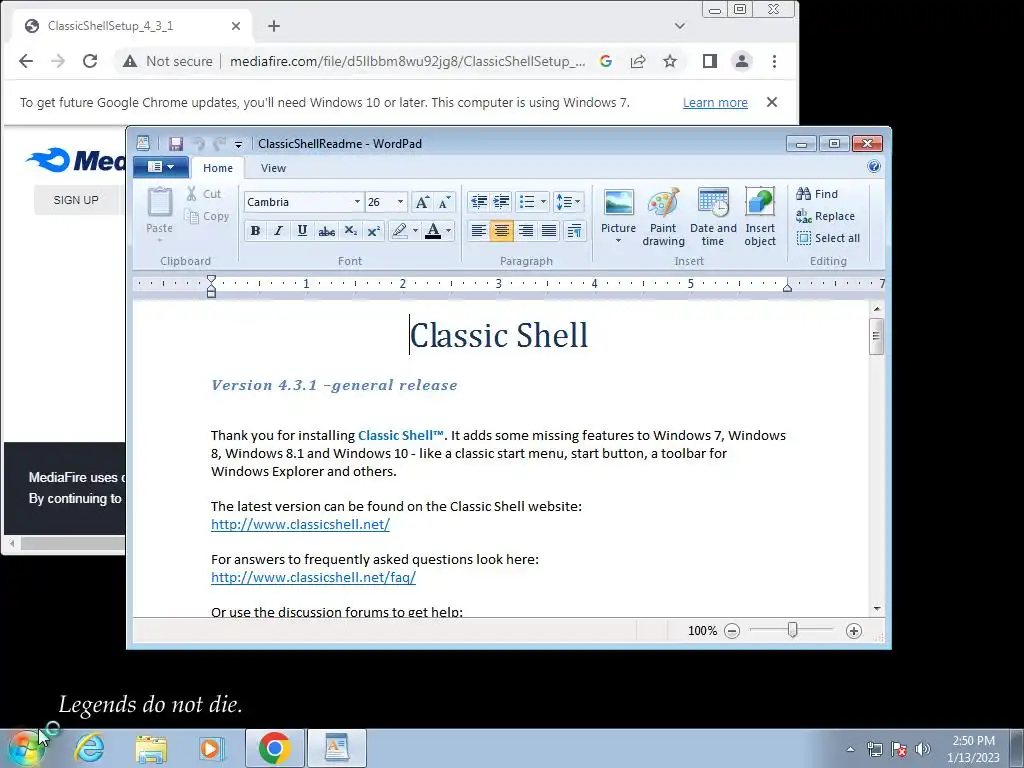Click Cut in the Clipboard group
This screenshot has height=768, width=1024.
pos(204,194)
